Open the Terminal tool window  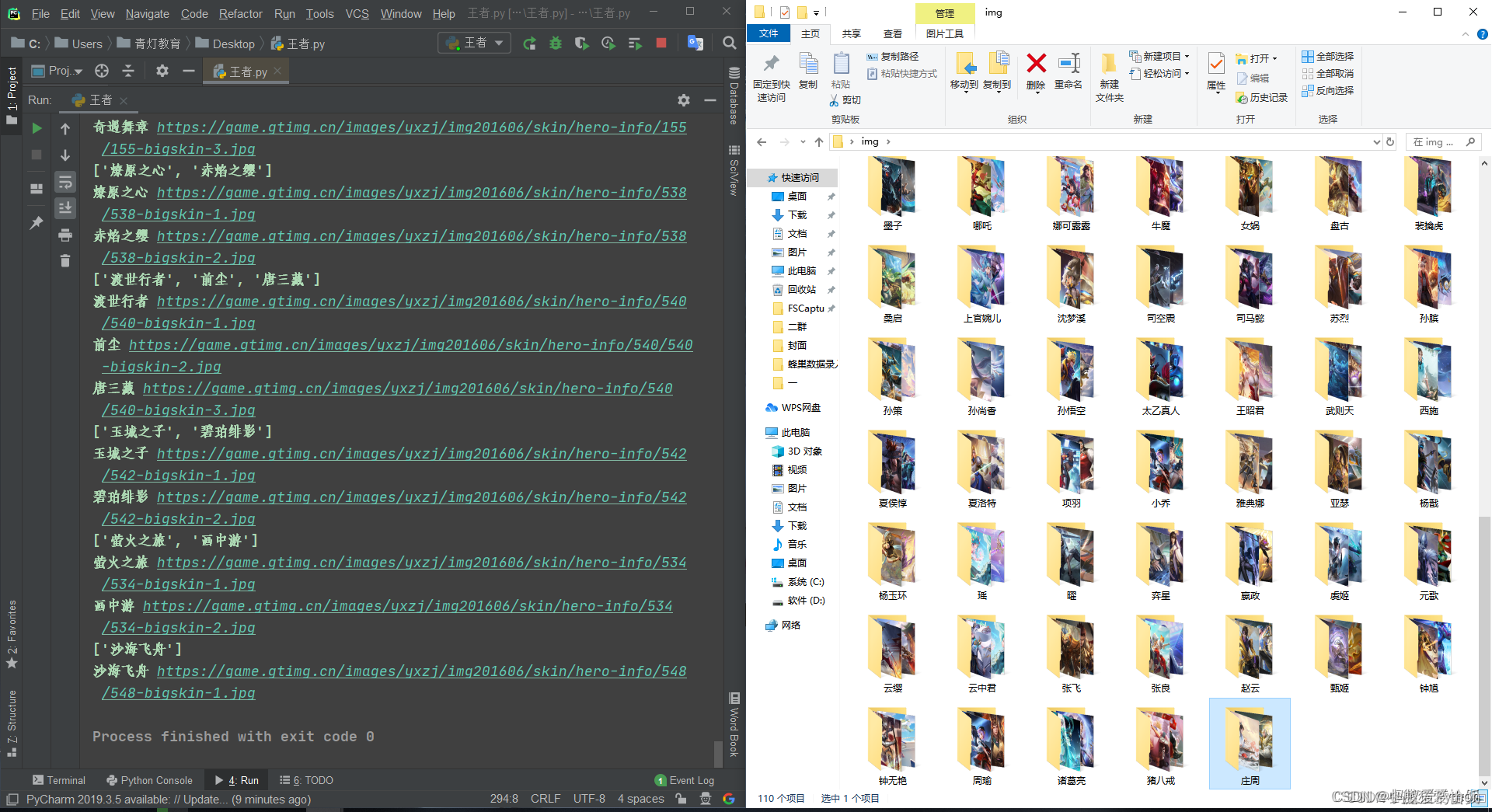(59, 780)
